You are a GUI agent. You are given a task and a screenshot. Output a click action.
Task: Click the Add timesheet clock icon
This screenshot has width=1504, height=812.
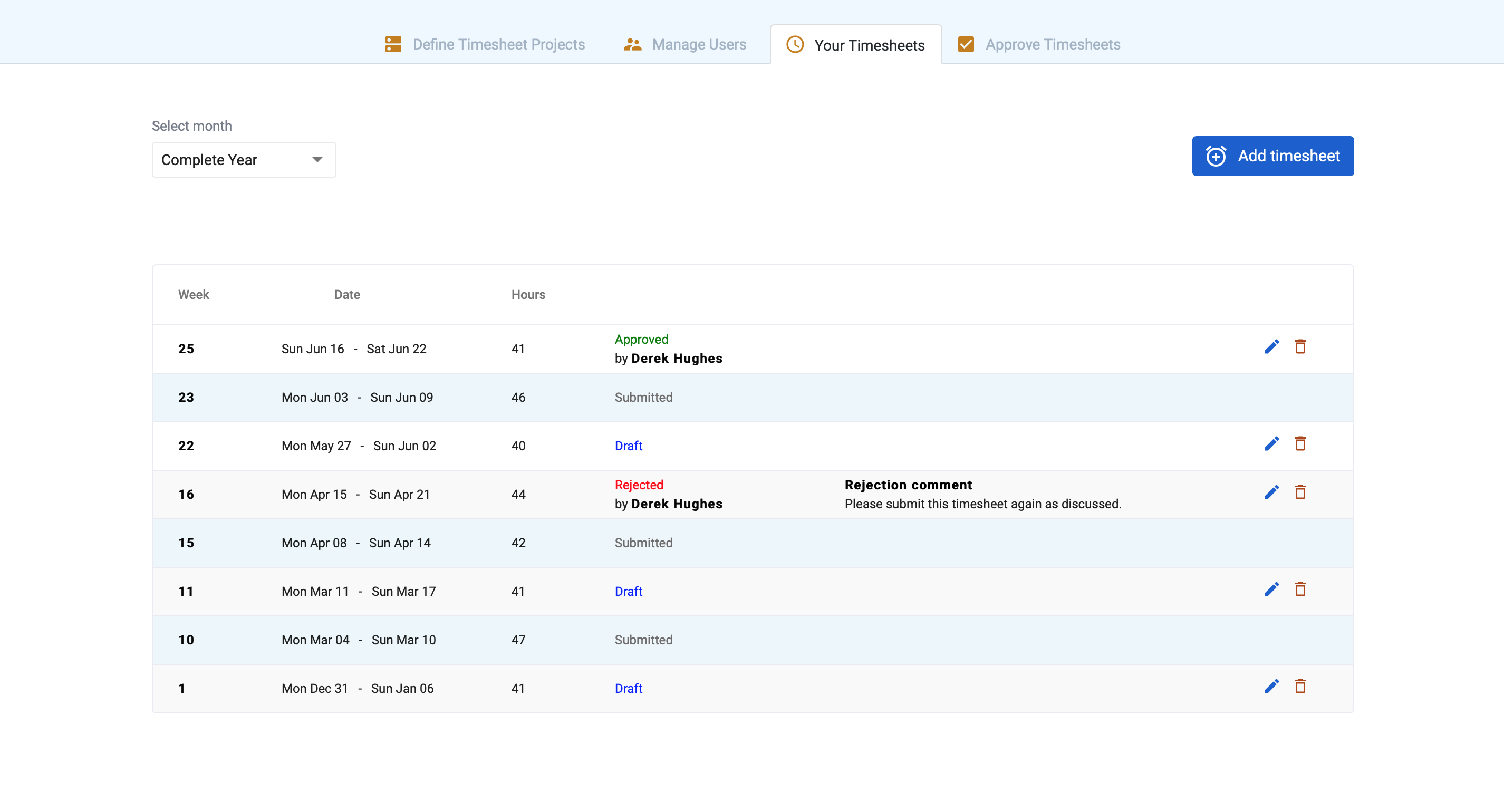(x=1217, y=155)
